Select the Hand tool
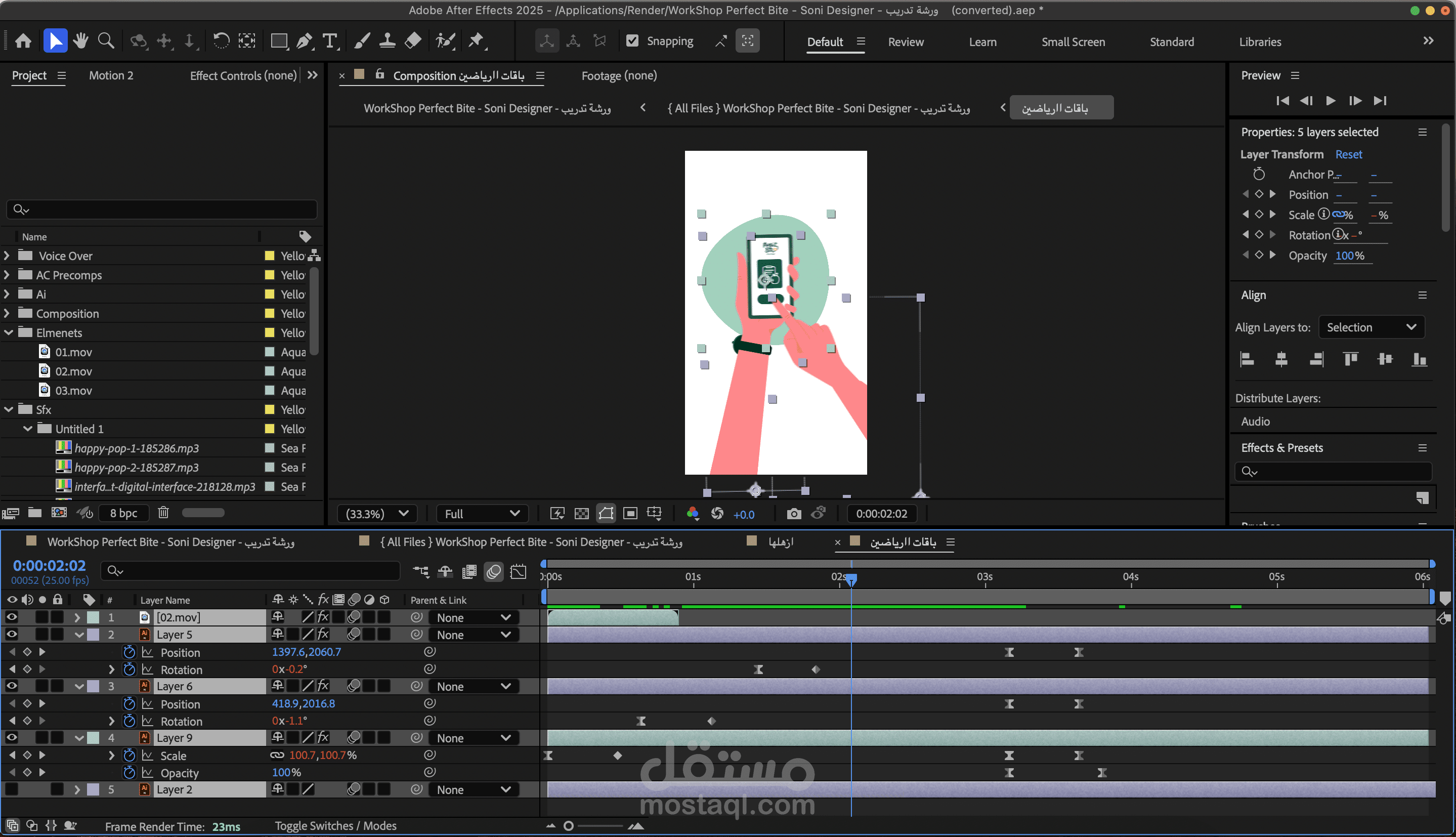Image resolution: width=1456 pixels, height=837 pixels. (80, 41)
